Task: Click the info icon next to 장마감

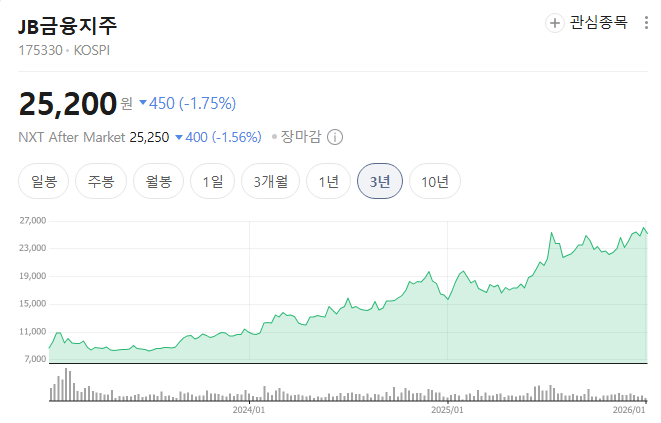Action: (x=335, y=137)
